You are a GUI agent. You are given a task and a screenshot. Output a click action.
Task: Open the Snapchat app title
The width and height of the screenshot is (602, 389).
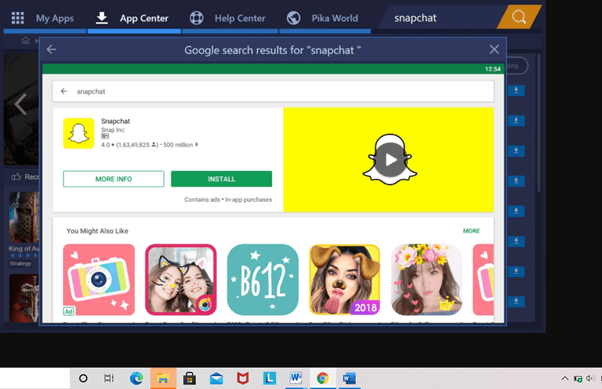click(x=115, y=121)
